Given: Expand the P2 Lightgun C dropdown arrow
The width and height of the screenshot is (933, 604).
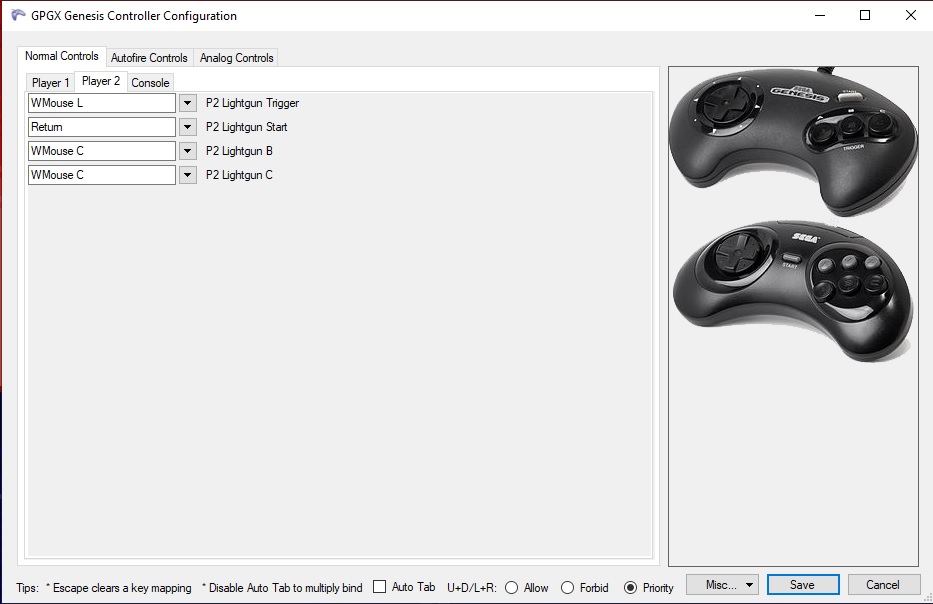Looking at the screenshot, I should click(x=187, y=175).
